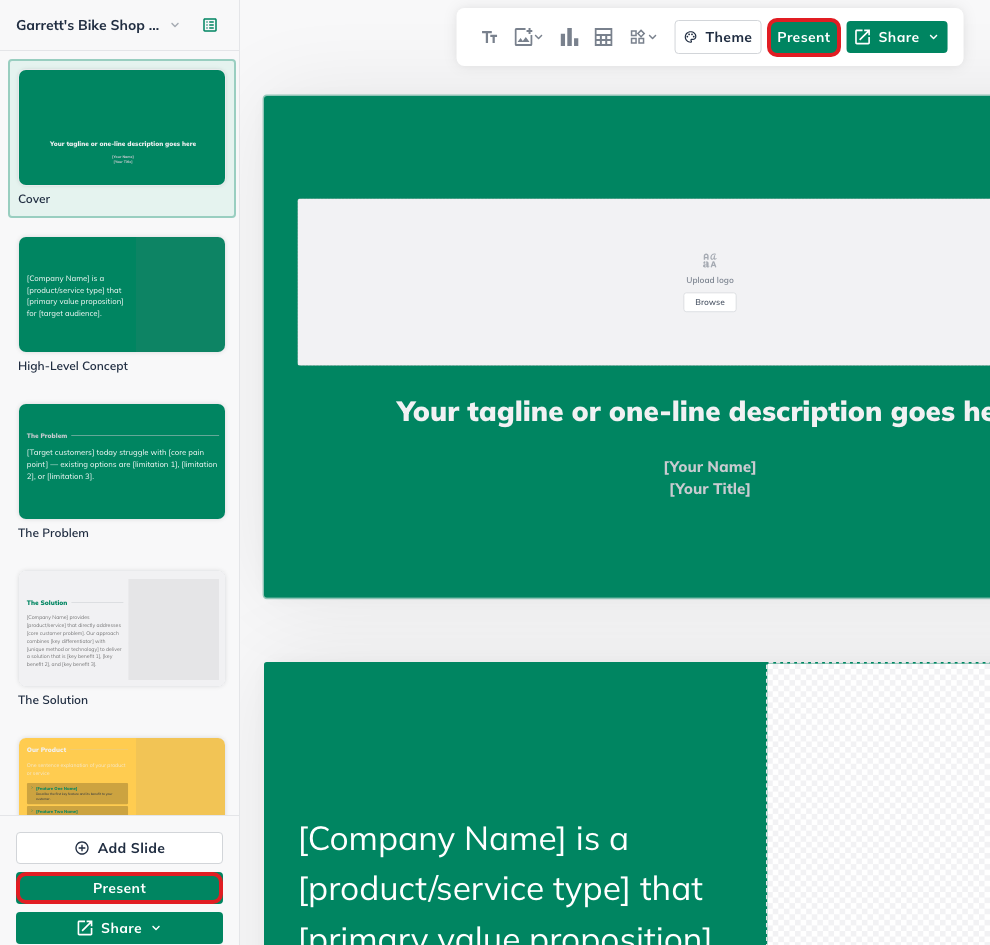Image resolution: width=990 pixels, height=945 pixels.
Task: Click the Upload logo placeholder icon
Action: [710, 260]
